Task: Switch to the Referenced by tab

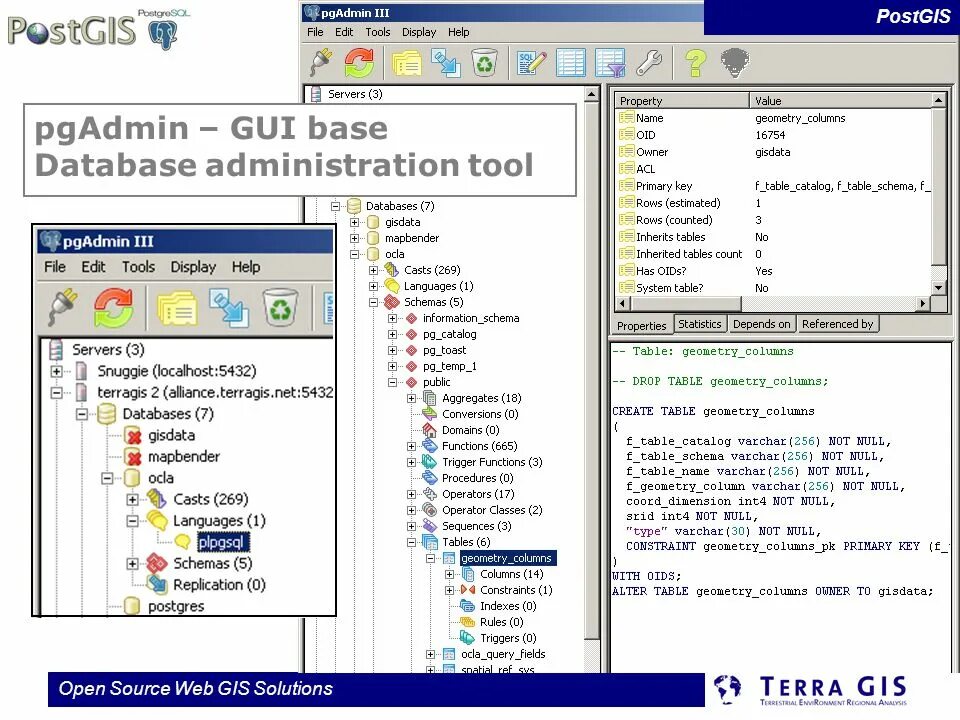Action: [x=838, y=324]
